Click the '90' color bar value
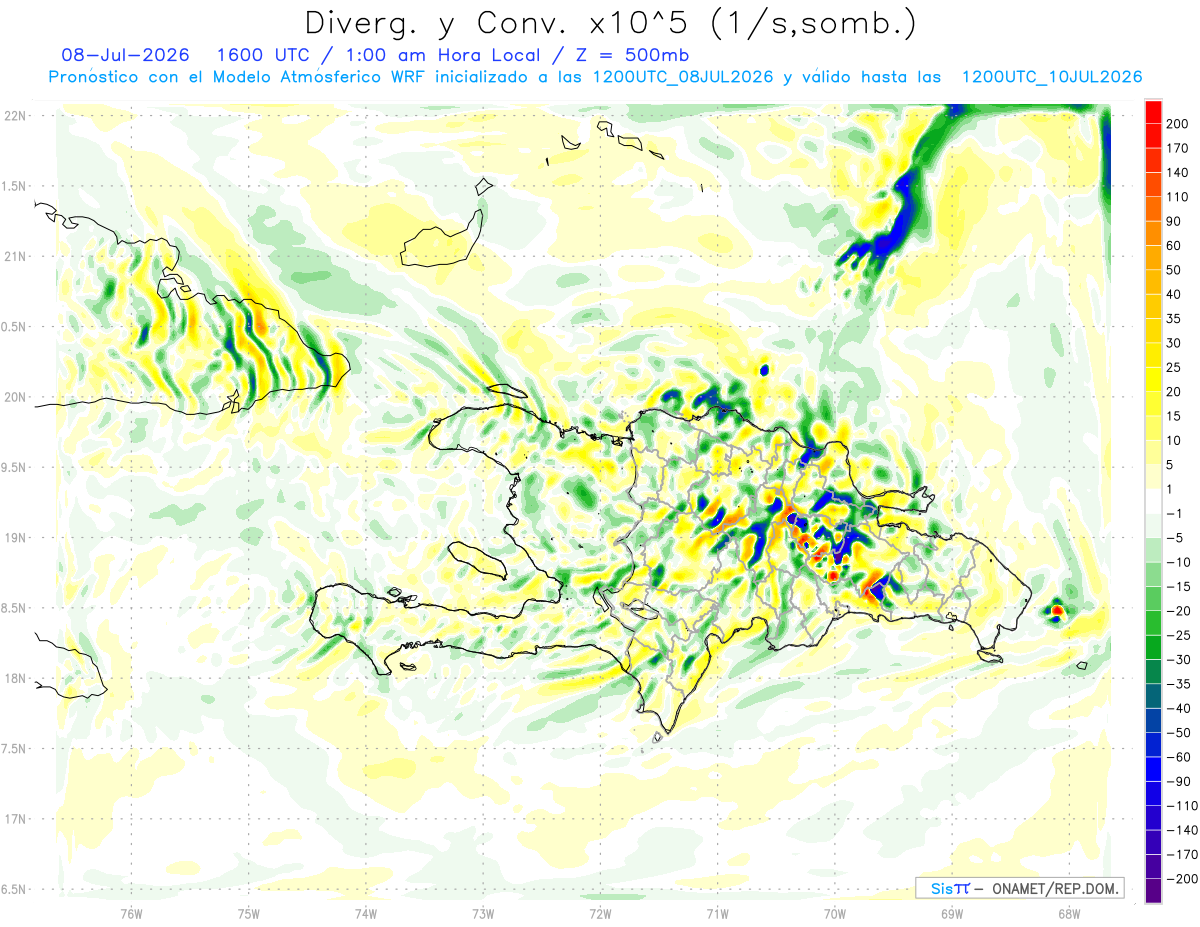This screenshot has width=1200, height=927. 1174,222
